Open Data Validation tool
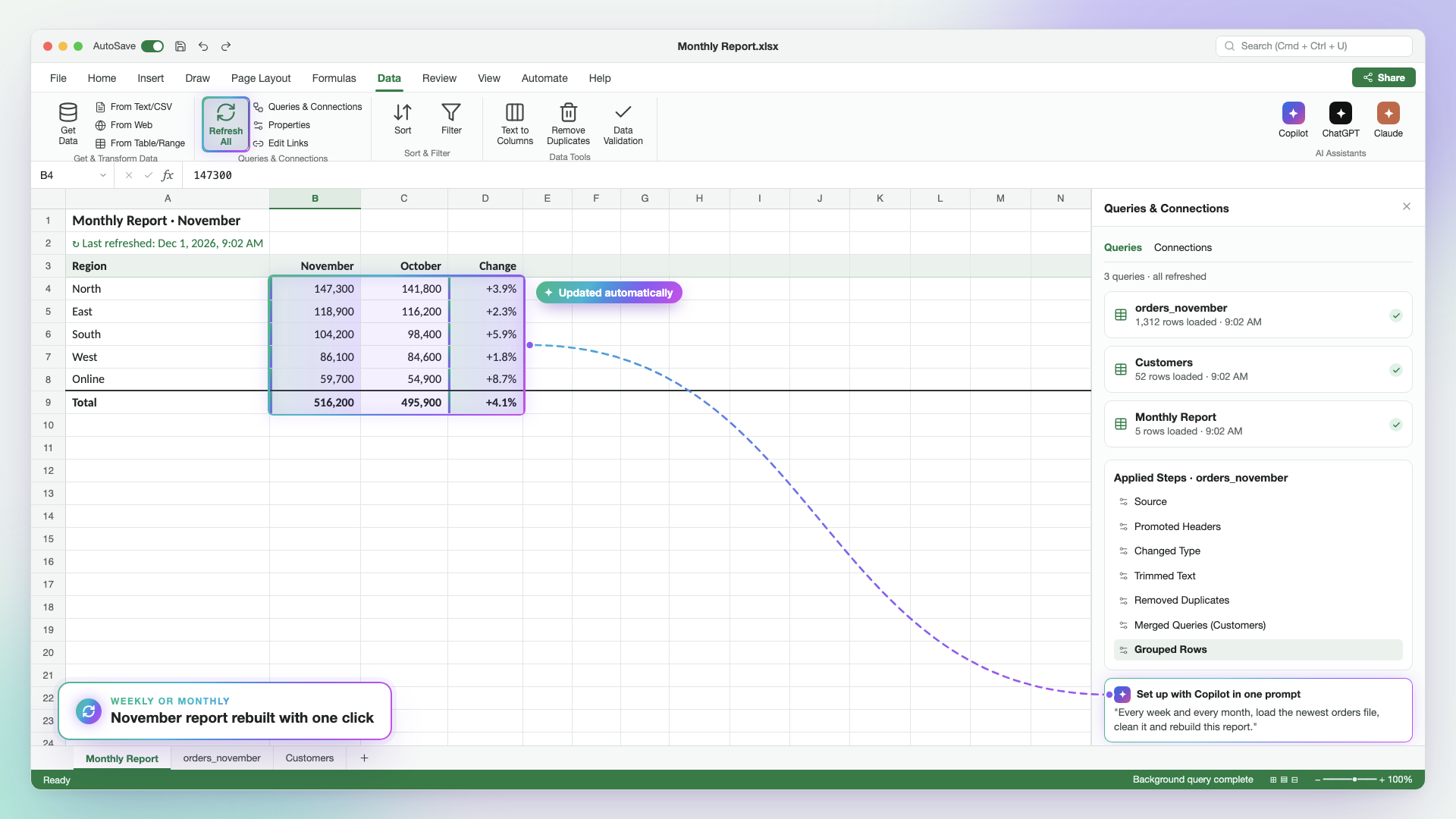Viewport: 1456px width, 819px height. pos(623,124)
